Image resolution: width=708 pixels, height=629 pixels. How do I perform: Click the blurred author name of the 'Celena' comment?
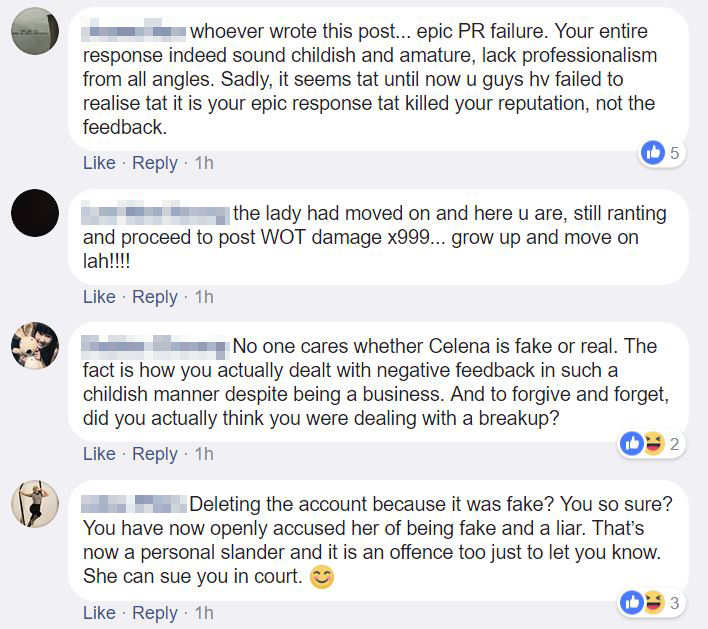pos(153,346)
